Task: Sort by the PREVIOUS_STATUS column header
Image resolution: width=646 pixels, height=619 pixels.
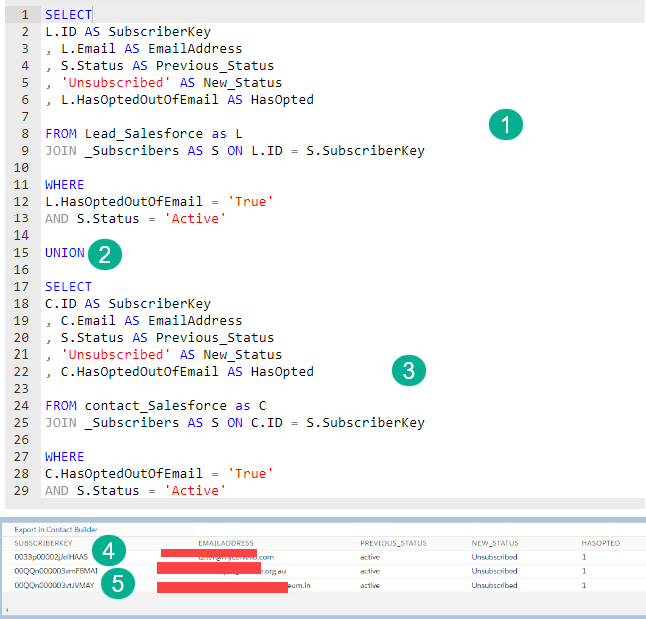Action: point(390,543)
